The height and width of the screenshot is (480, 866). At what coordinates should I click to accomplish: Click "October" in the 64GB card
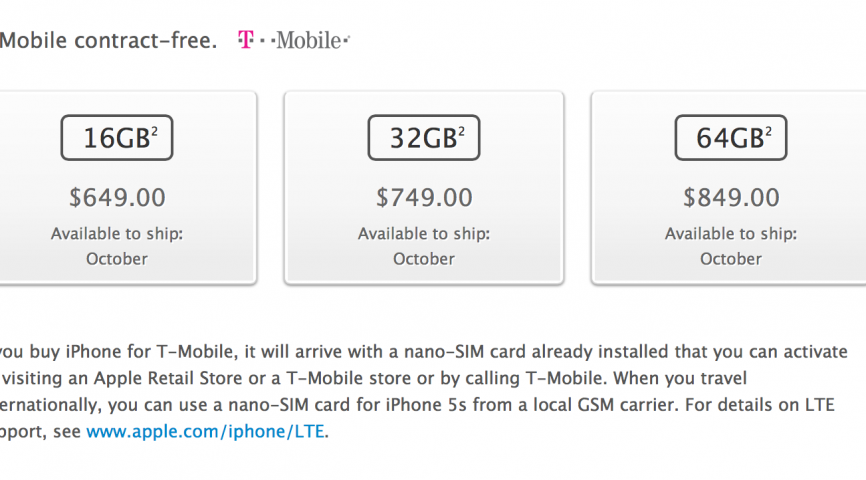731,259
